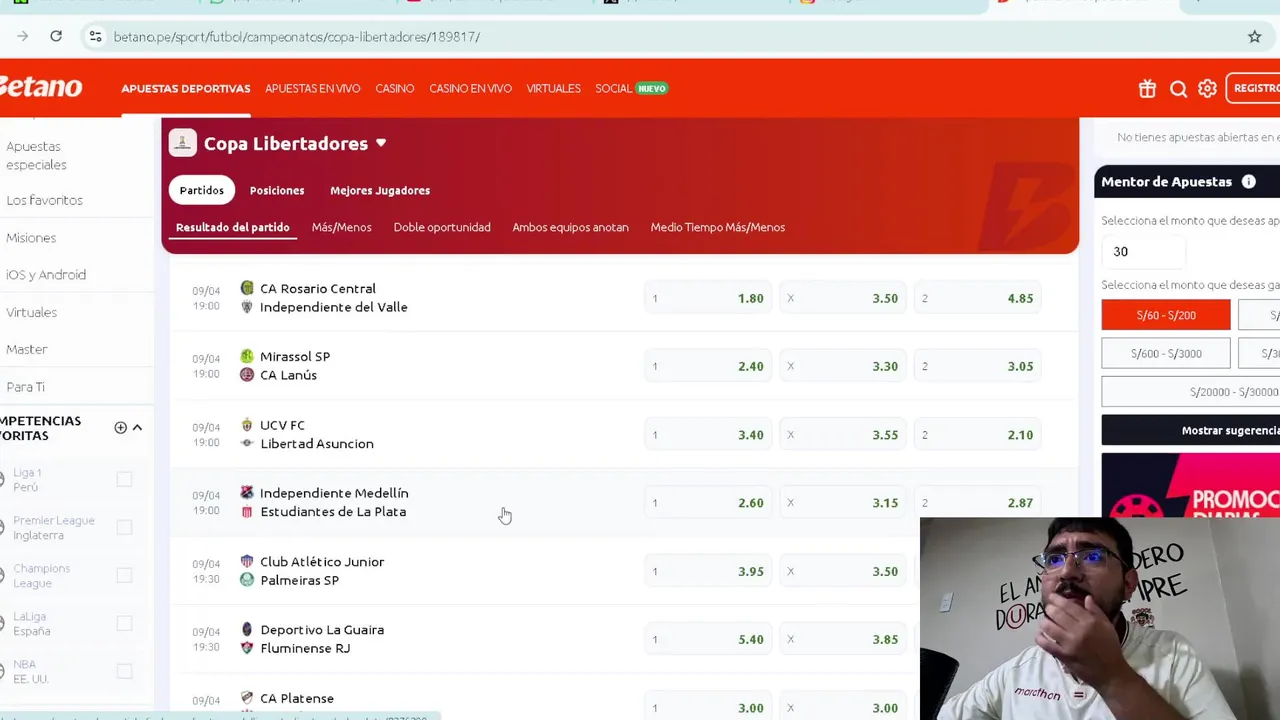
Task: Click Palmeiras SP team crest
Action: coord(247,580)
